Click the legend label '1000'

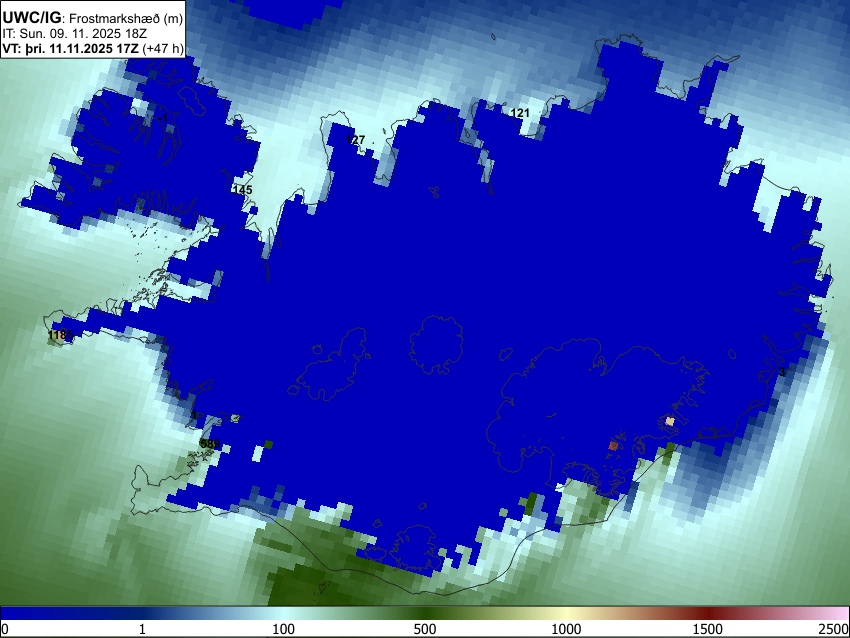(566, 629)
